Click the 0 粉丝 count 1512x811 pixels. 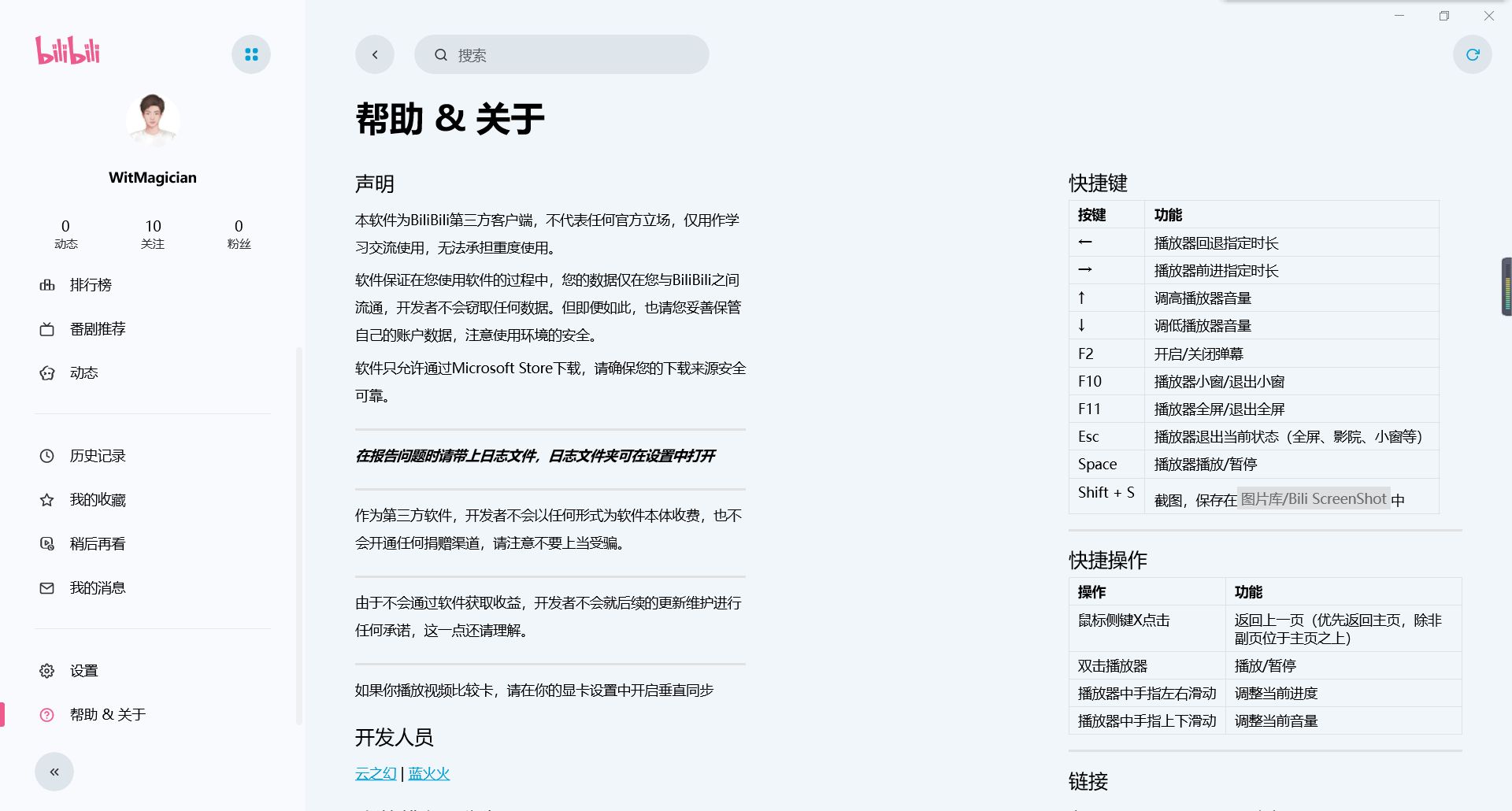tap(239, 234)
